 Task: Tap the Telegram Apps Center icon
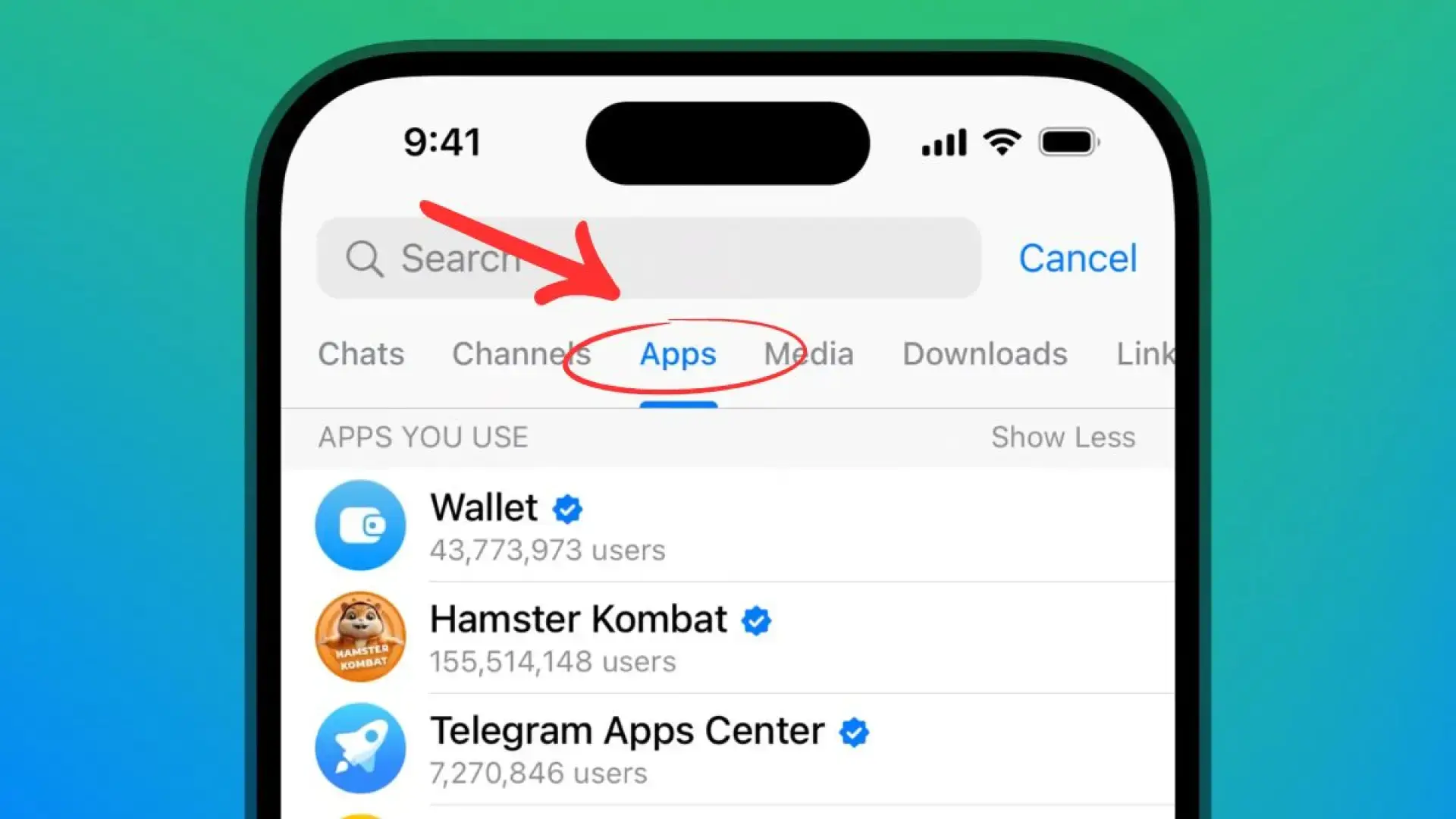(x=360, y=748)
